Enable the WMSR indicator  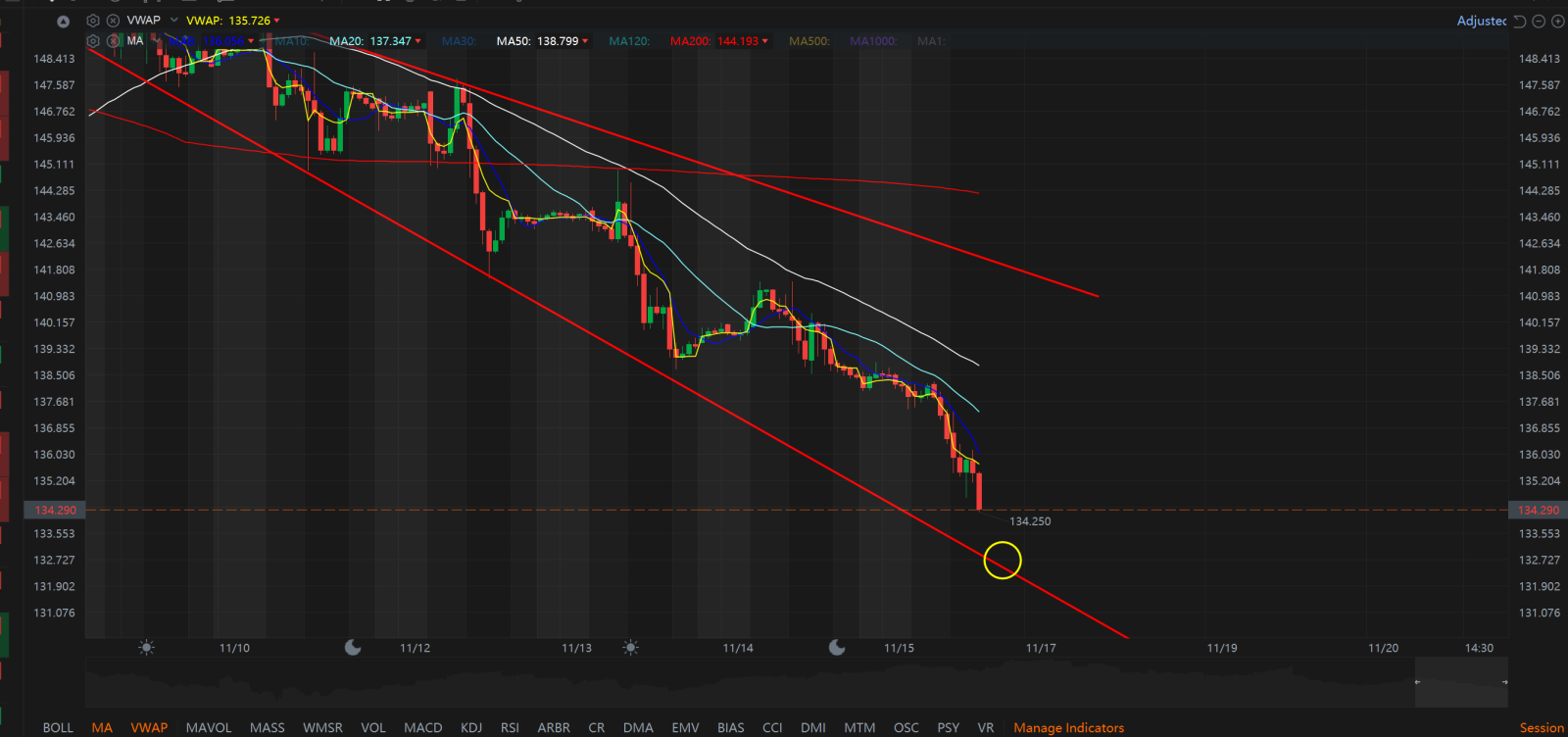pyautogui.click(x=322, y=727)
